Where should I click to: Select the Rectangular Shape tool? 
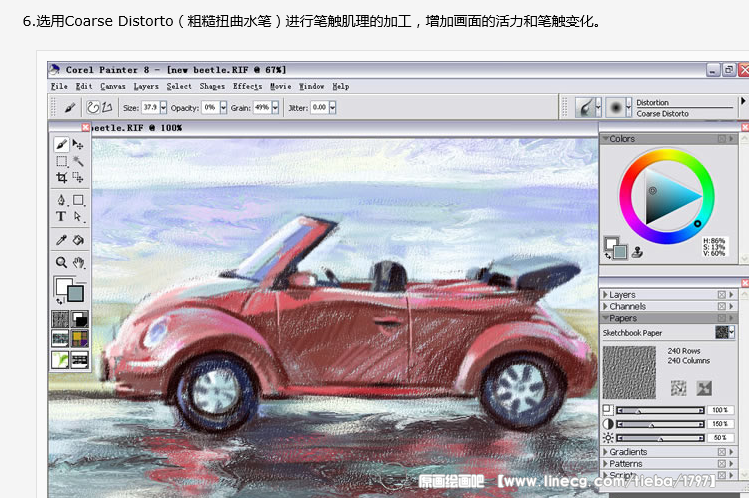78,200
